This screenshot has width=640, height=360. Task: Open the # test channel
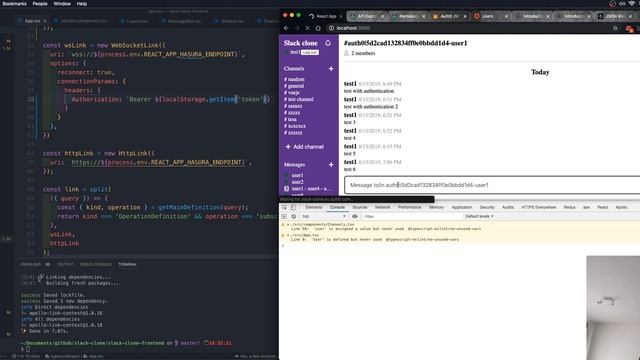tap(299, 99)
